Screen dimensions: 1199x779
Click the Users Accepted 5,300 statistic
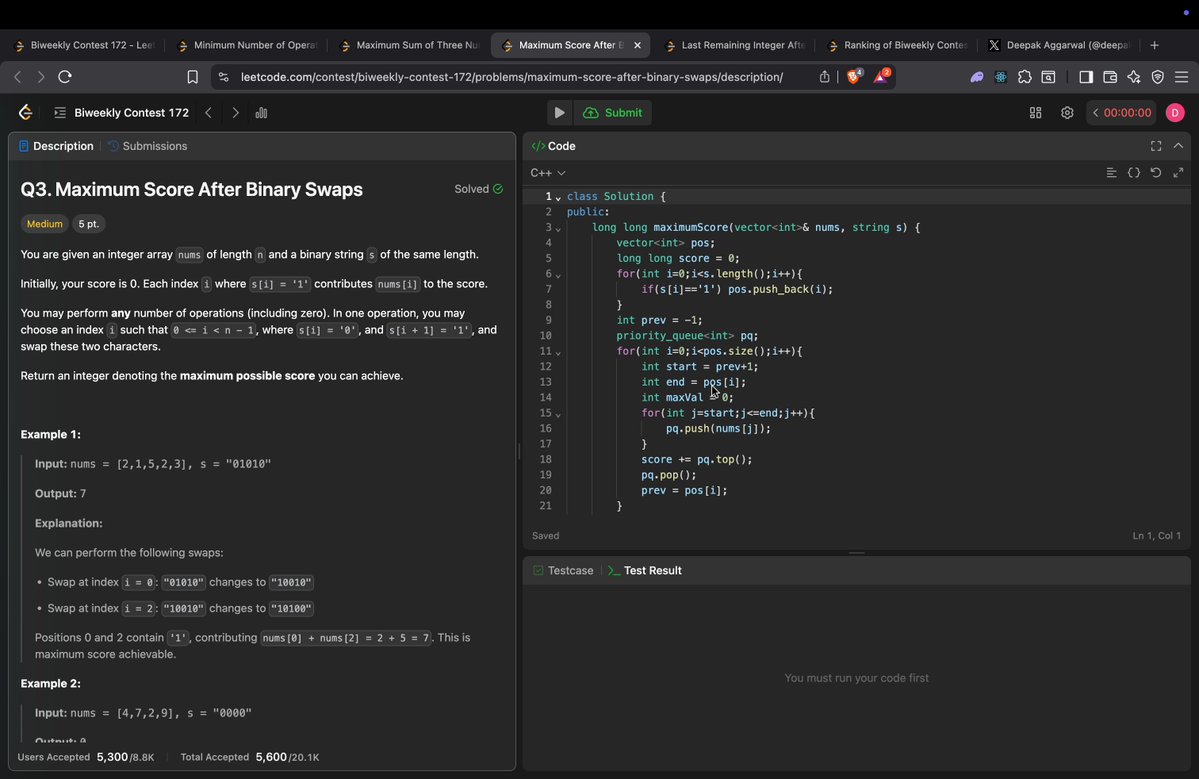click(86, 757)
